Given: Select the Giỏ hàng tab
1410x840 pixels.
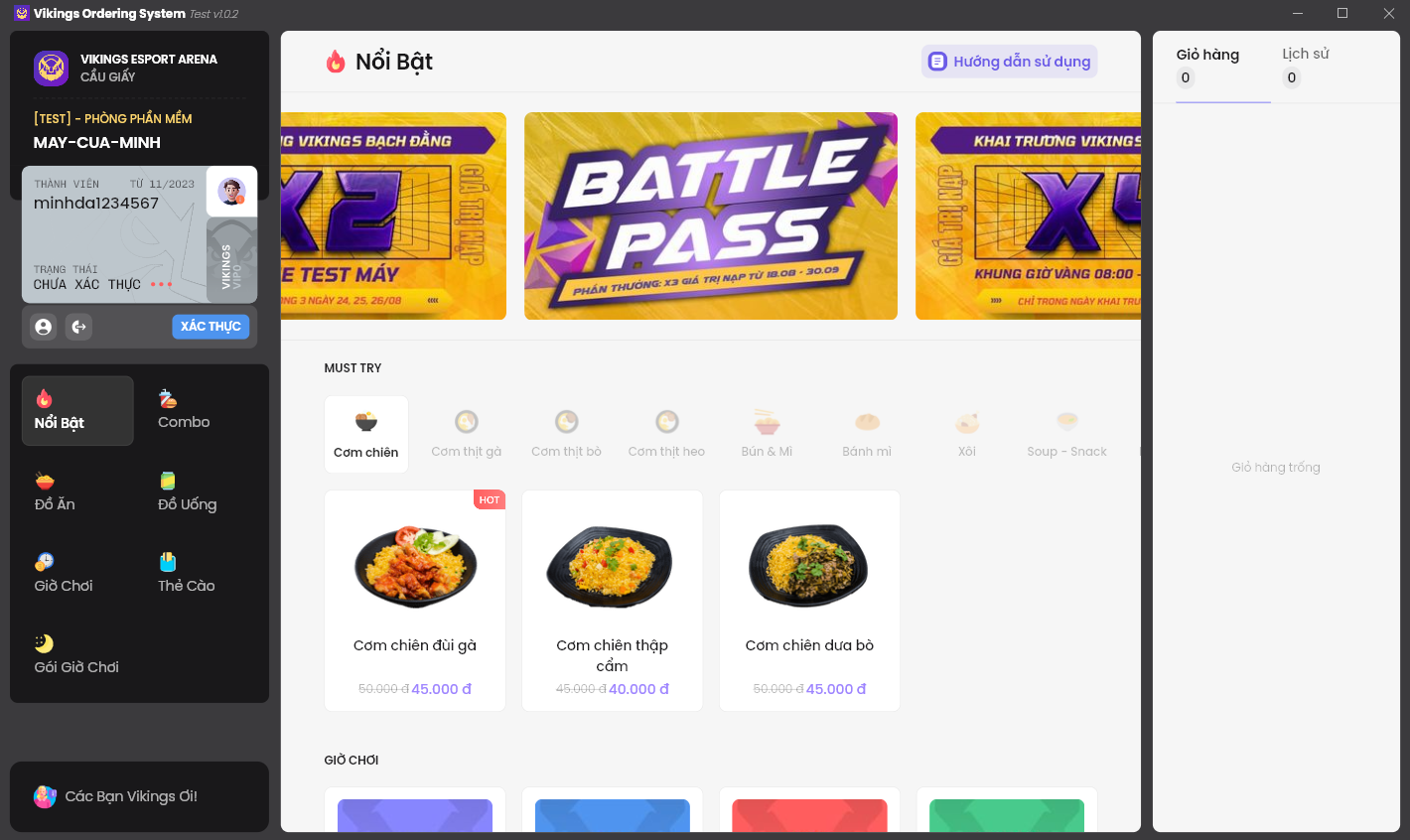Looking at the screenshot, I should (x=1207, y=67).
